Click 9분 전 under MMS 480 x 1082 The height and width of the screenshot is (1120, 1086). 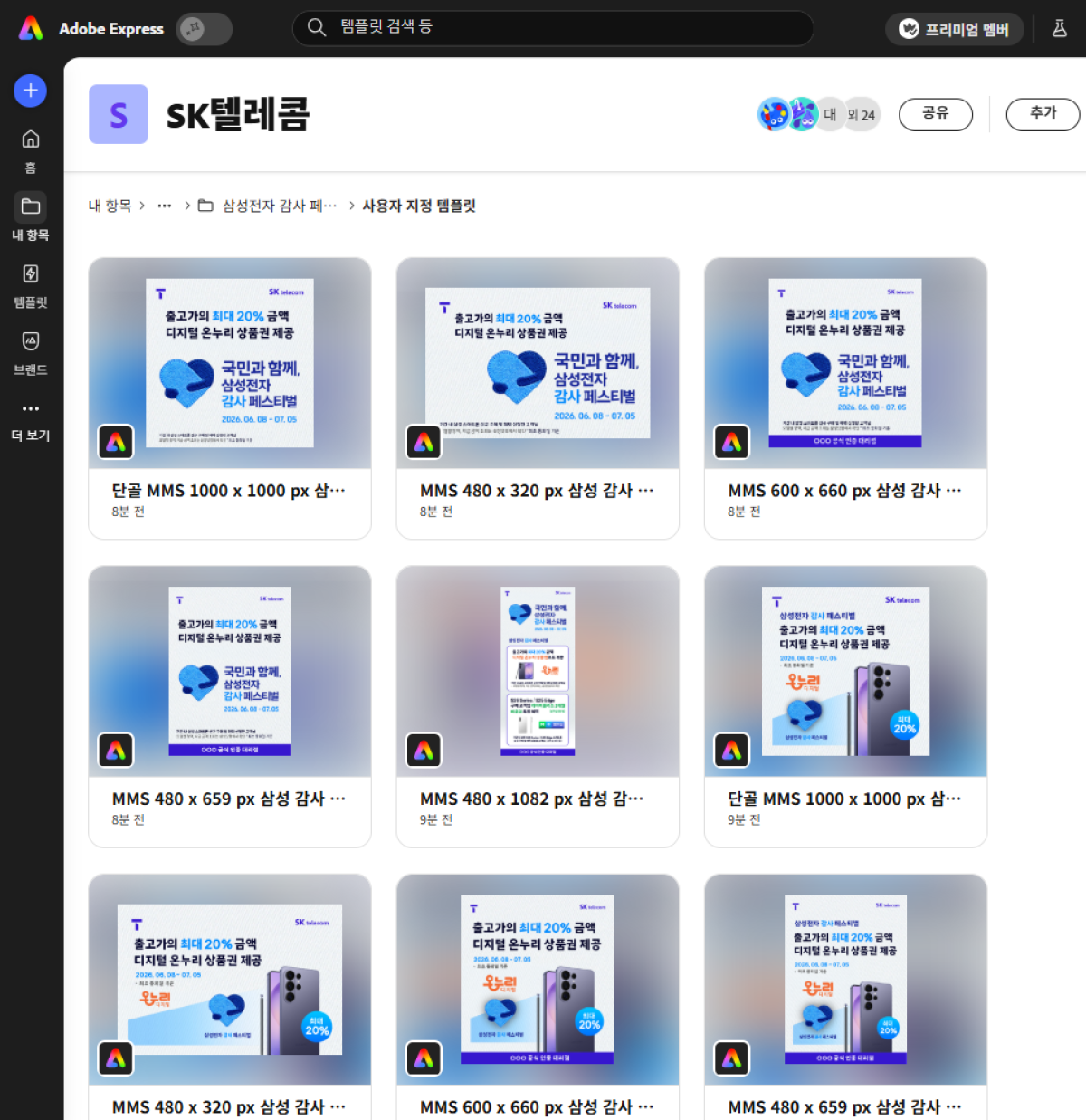[436, 819]
